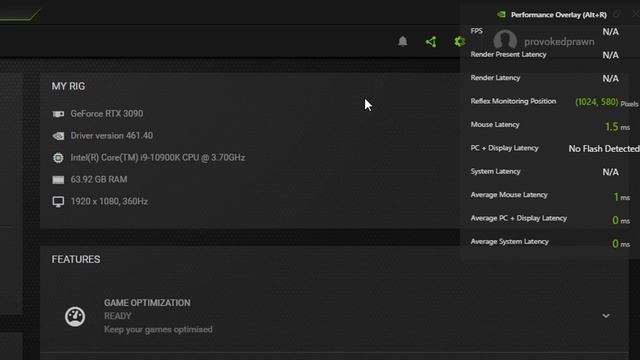The height and width of the screenshot is (360, 640).
Task: Click the Mouse Latency label
Action: 495,124
